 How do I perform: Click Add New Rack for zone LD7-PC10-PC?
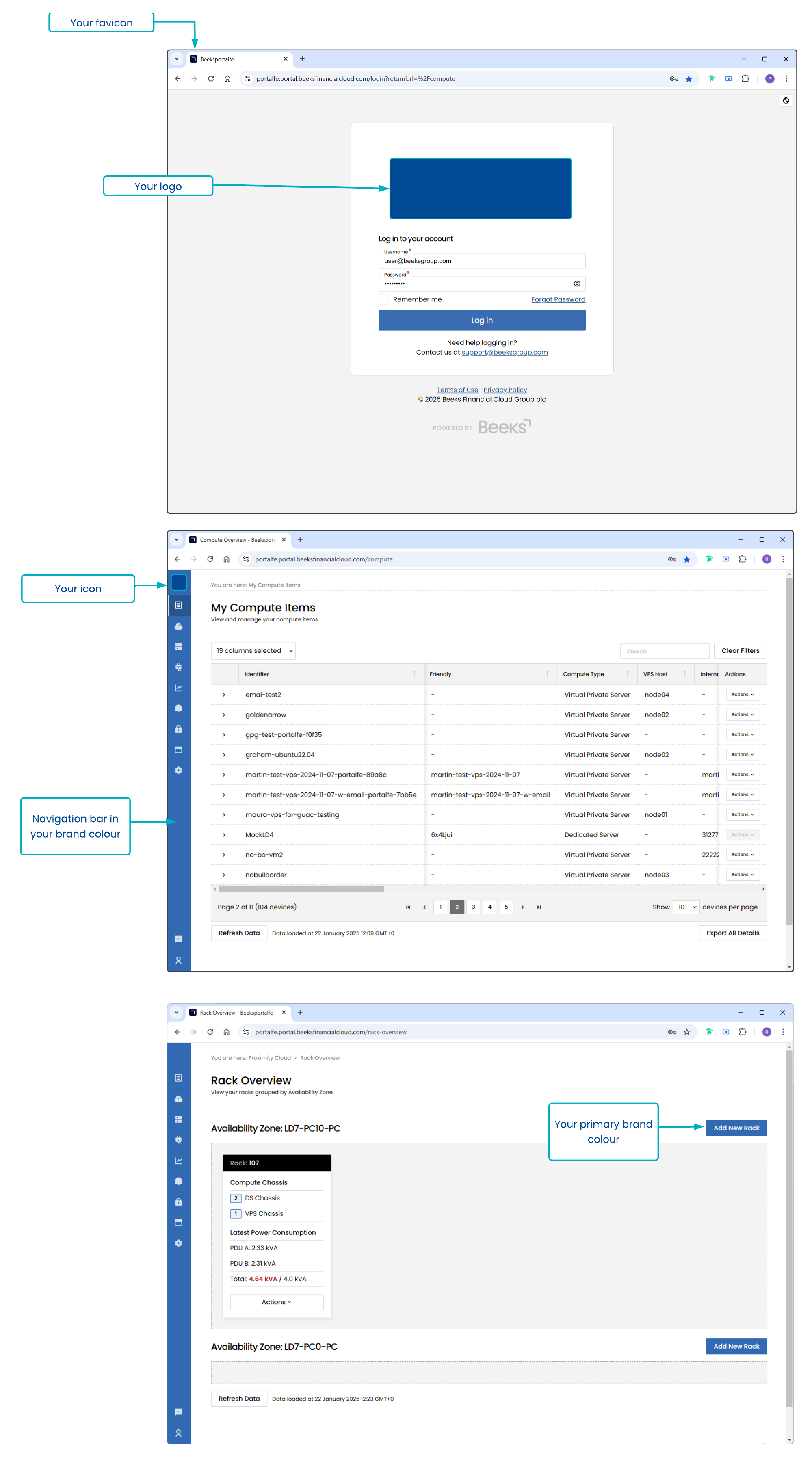click(736, 1128)
